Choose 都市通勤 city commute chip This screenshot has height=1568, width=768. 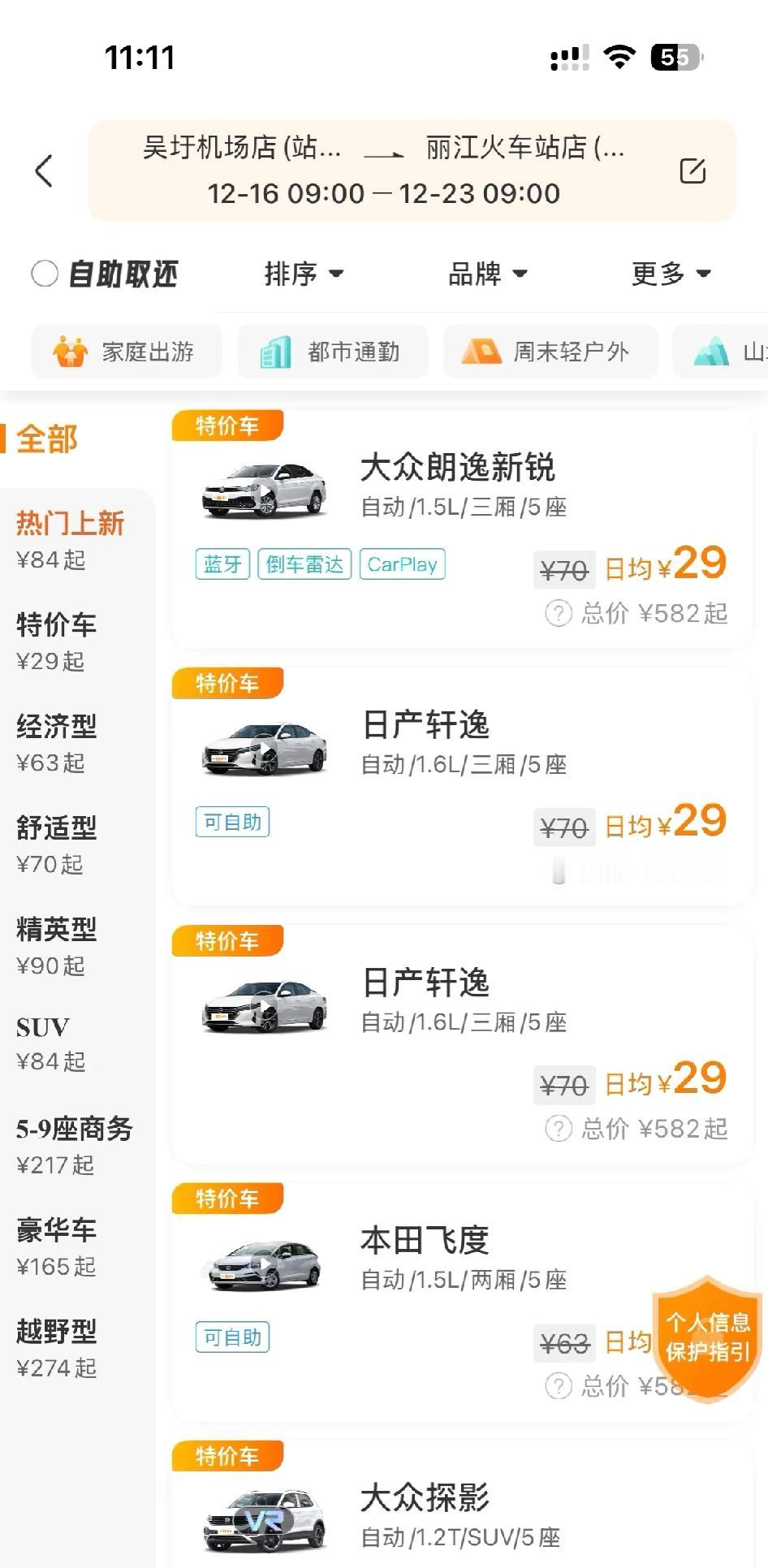click(332, 352)
